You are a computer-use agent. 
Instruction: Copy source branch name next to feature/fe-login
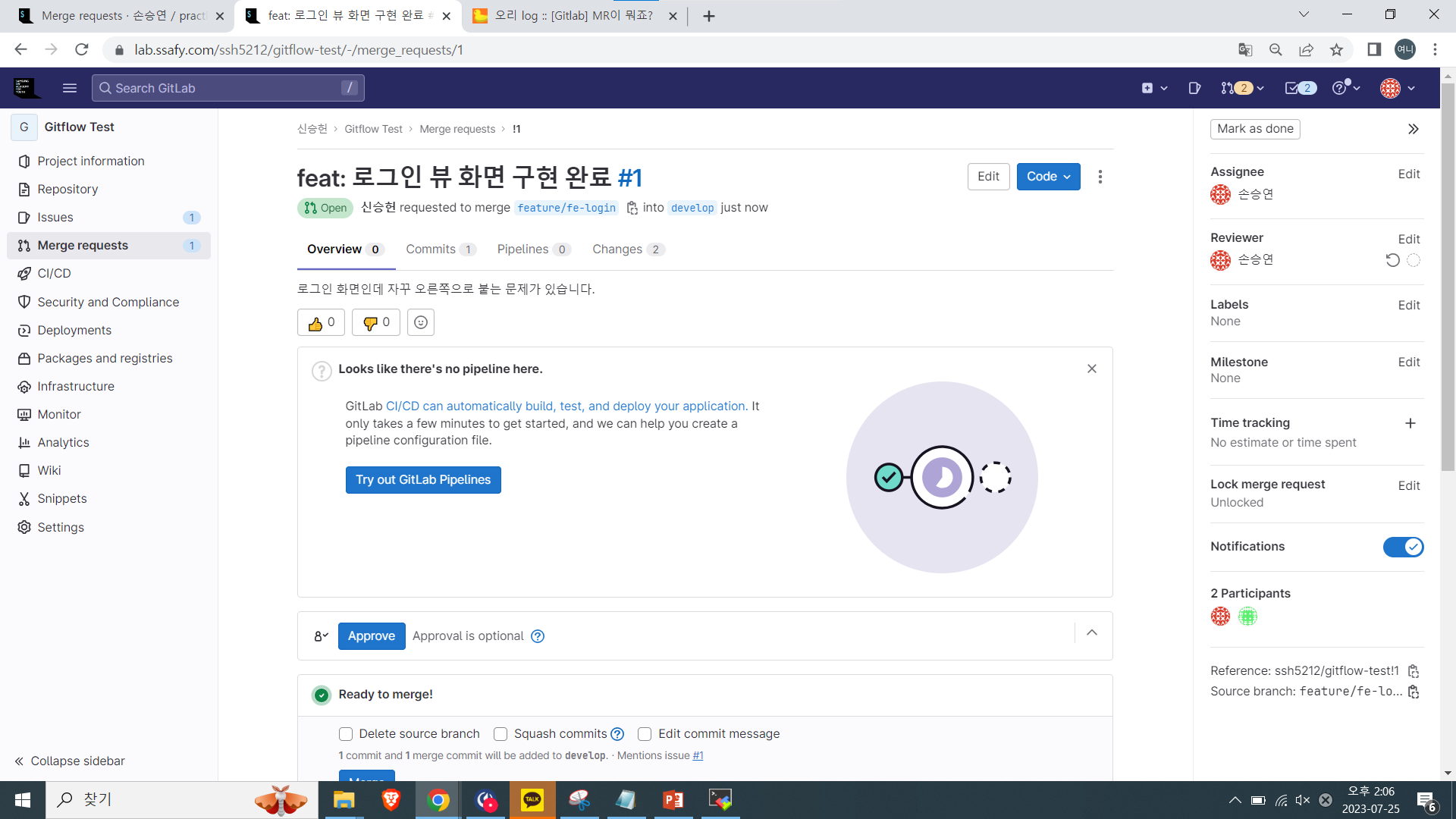[632, 208]
